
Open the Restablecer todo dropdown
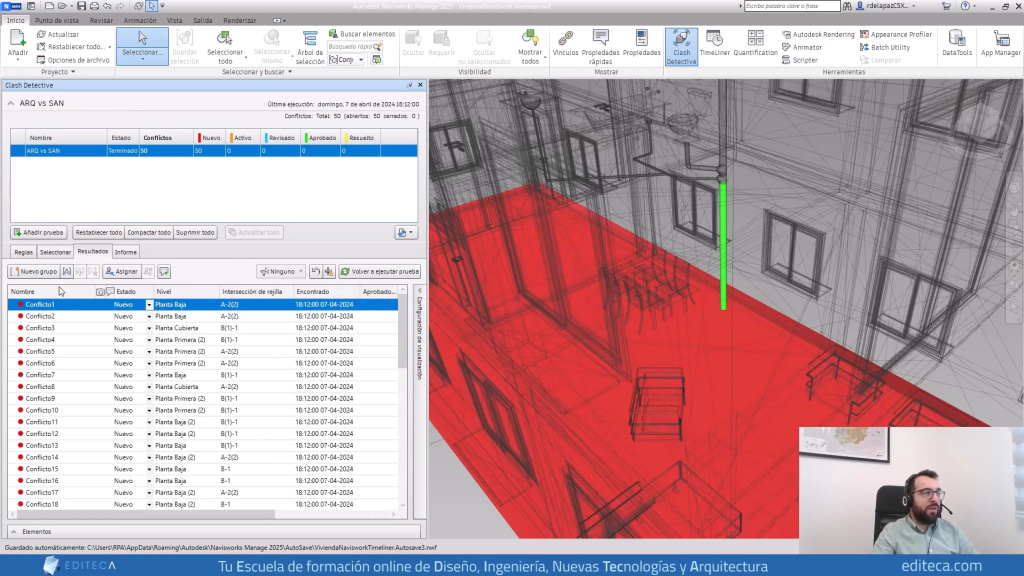pos(110,47)
